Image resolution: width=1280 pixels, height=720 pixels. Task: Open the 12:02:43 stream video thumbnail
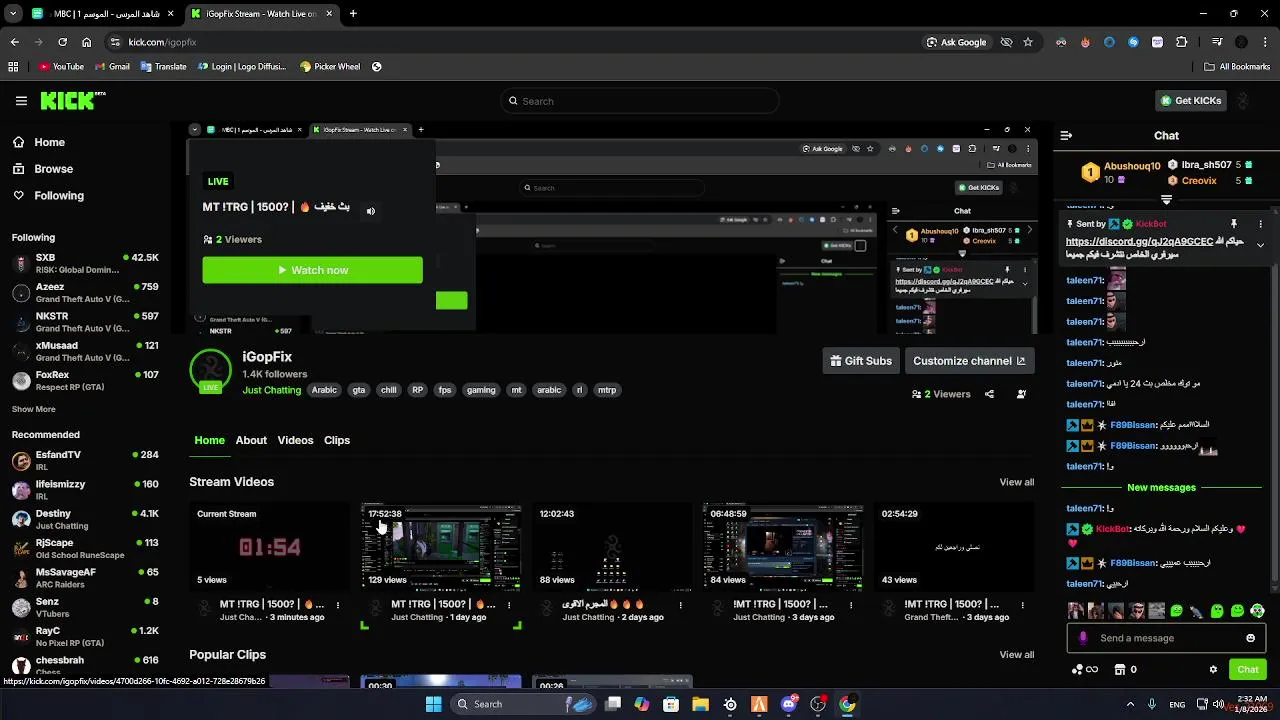click(x=612, y=546)
